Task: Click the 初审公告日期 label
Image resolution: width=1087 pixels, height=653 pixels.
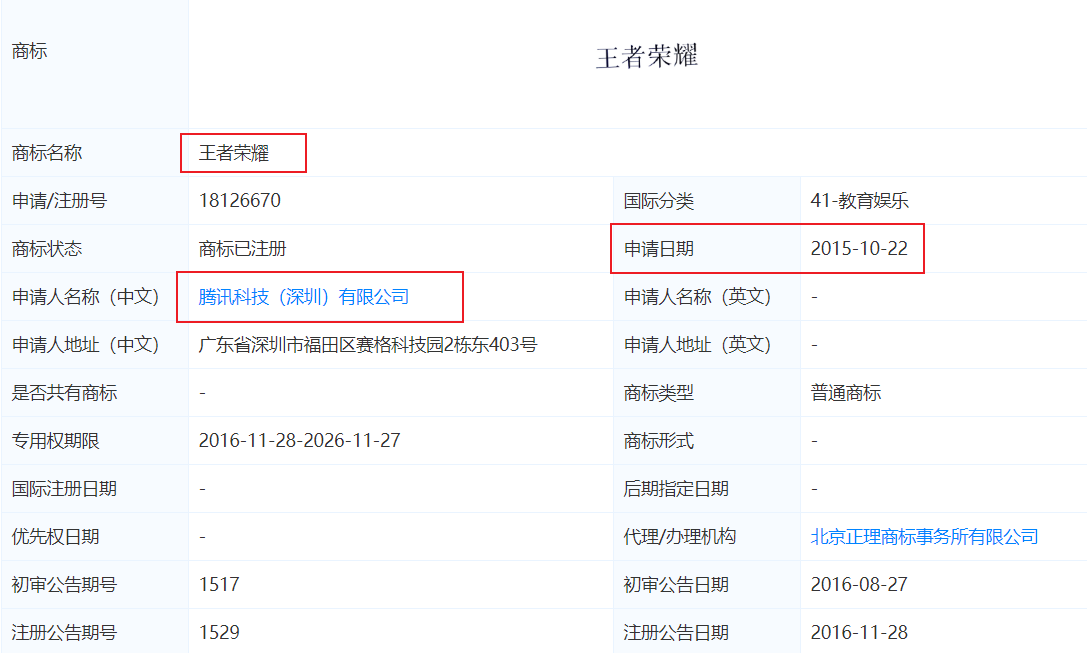Action: pyautogui.click(x=676, y=584)
